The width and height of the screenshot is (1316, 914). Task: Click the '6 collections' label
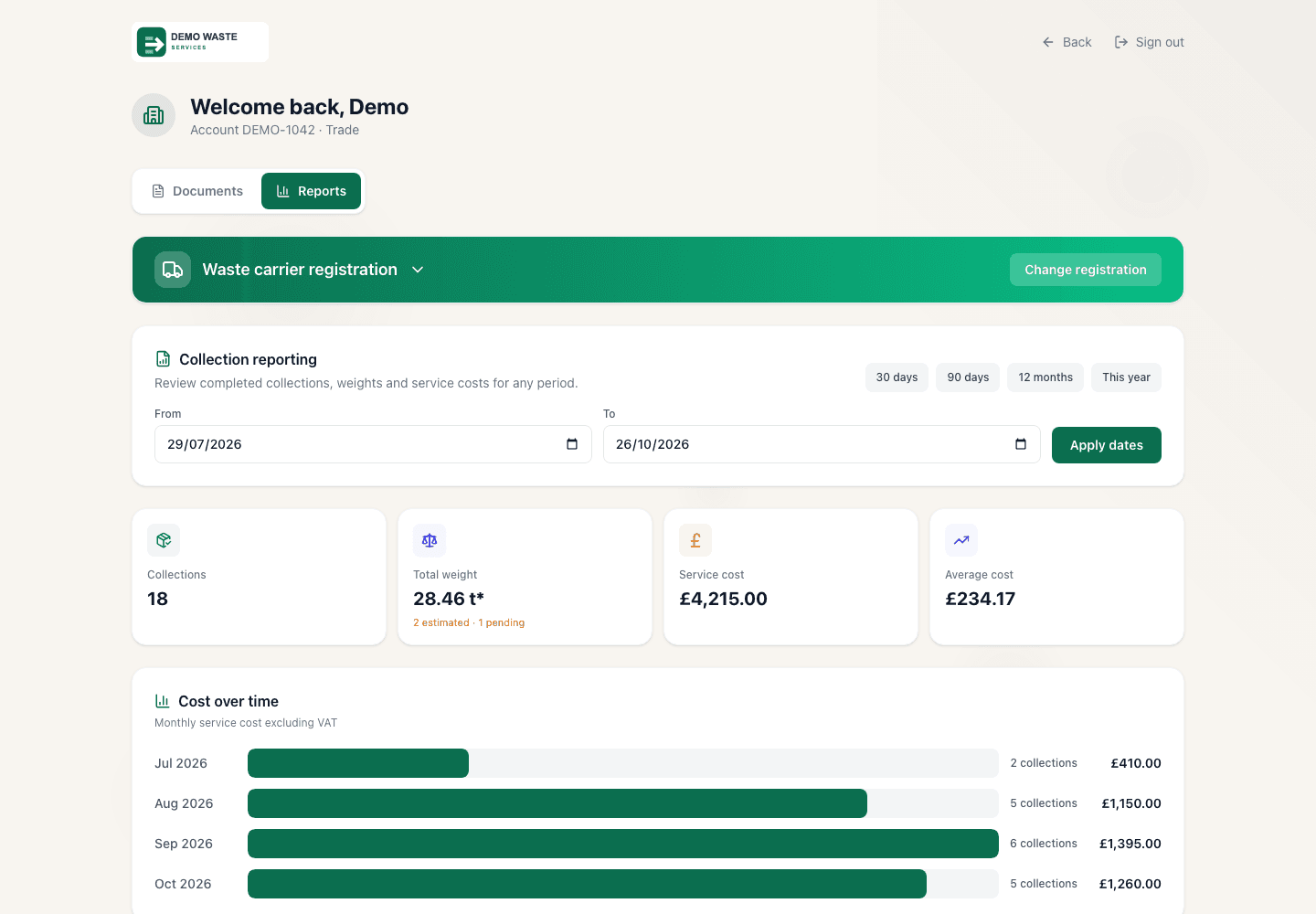point(1044,844)
